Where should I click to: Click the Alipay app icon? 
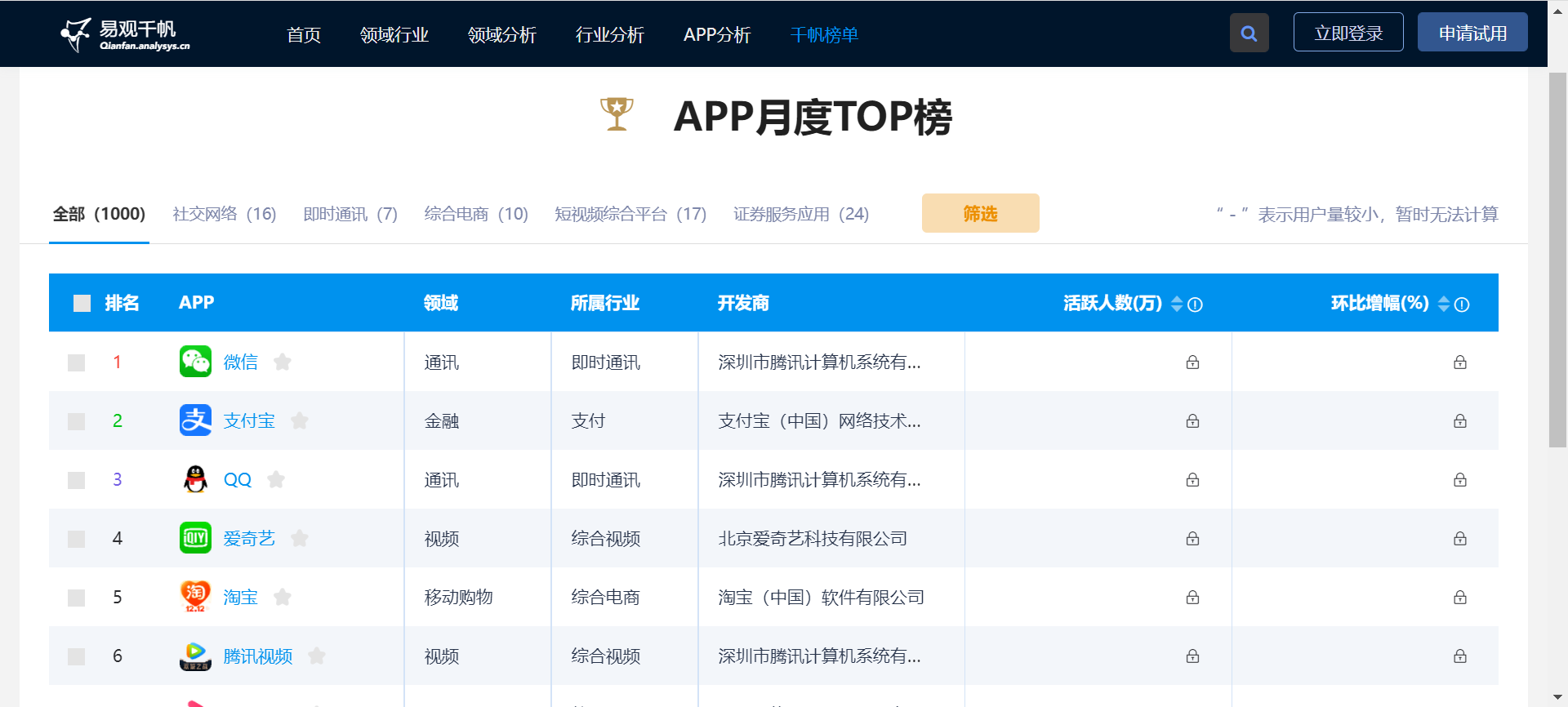(195, 420)
